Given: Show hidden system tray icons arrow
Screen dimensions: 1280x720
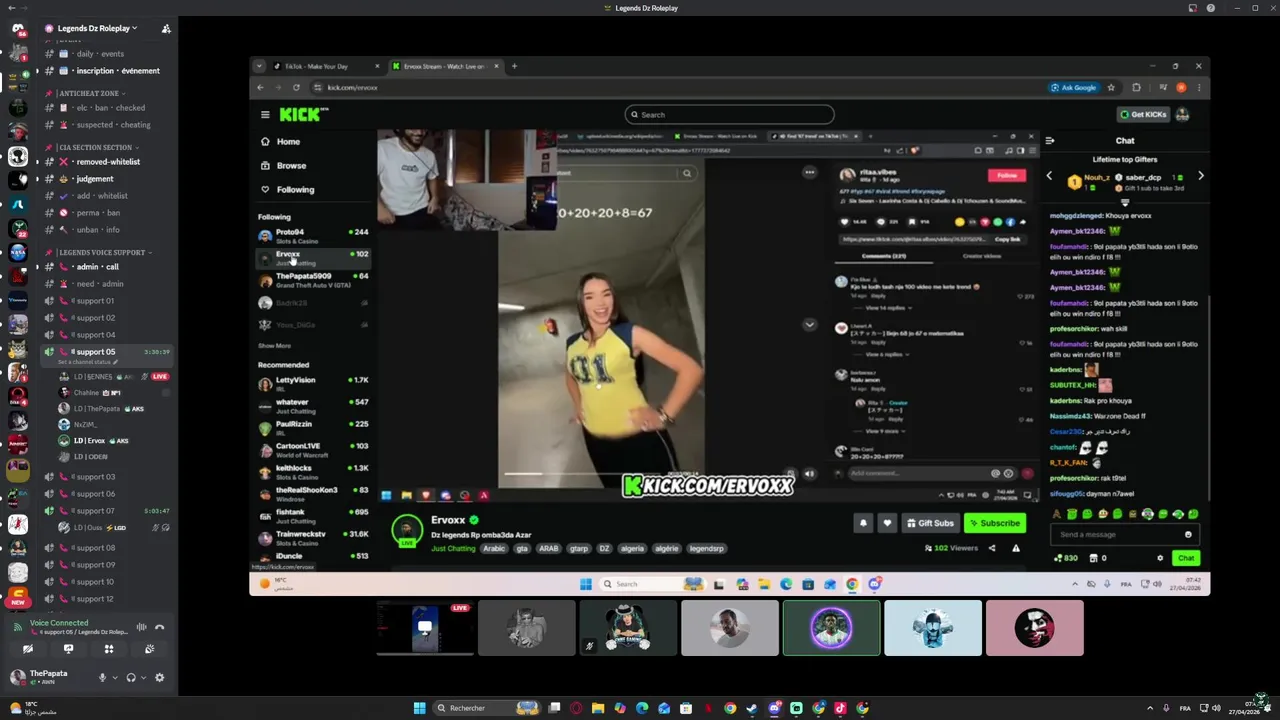Looking at the screenshot, I should coord(1149,708).
